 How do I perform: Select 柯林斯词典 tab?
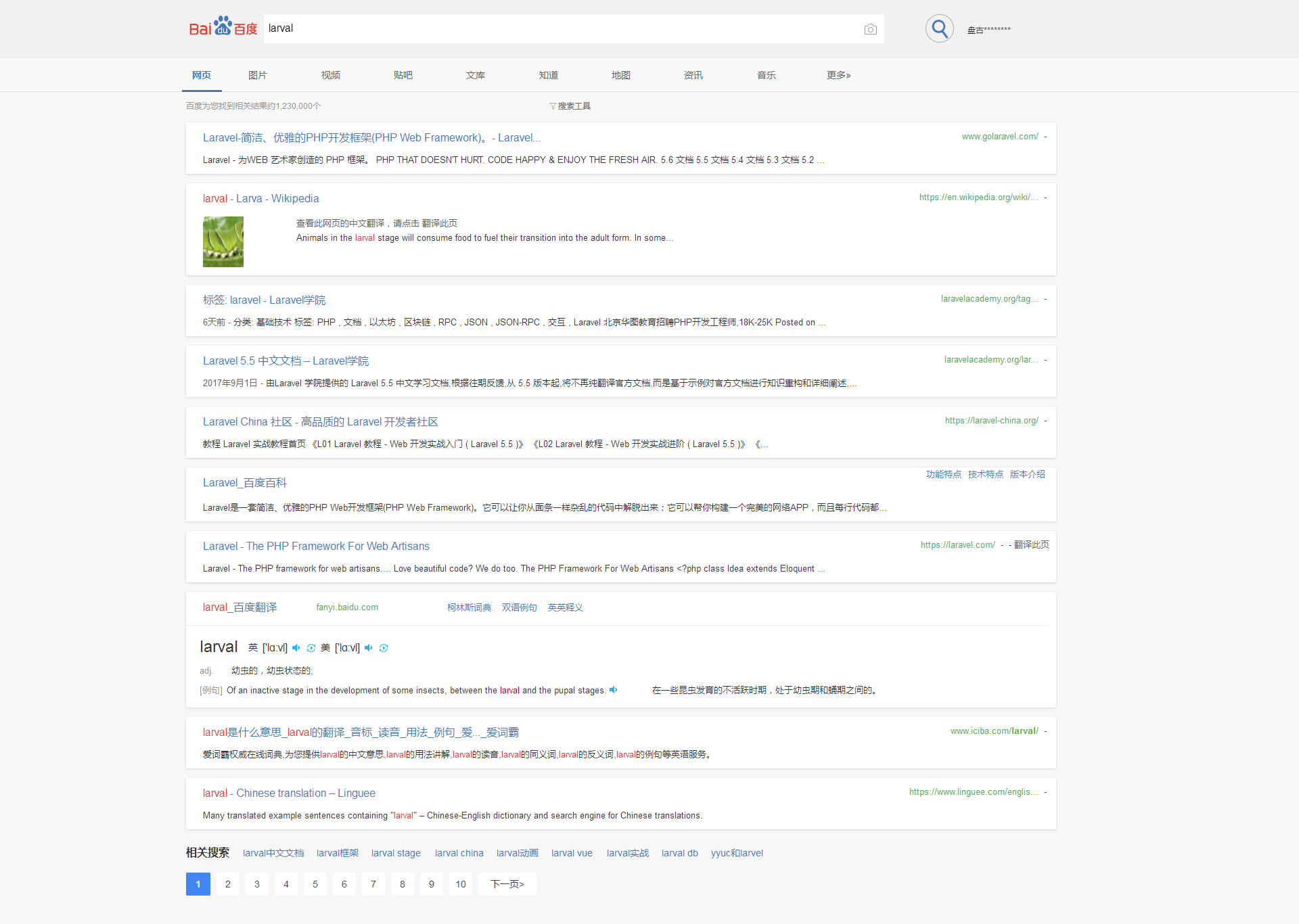pyautogui.click(x=469, y=607)
